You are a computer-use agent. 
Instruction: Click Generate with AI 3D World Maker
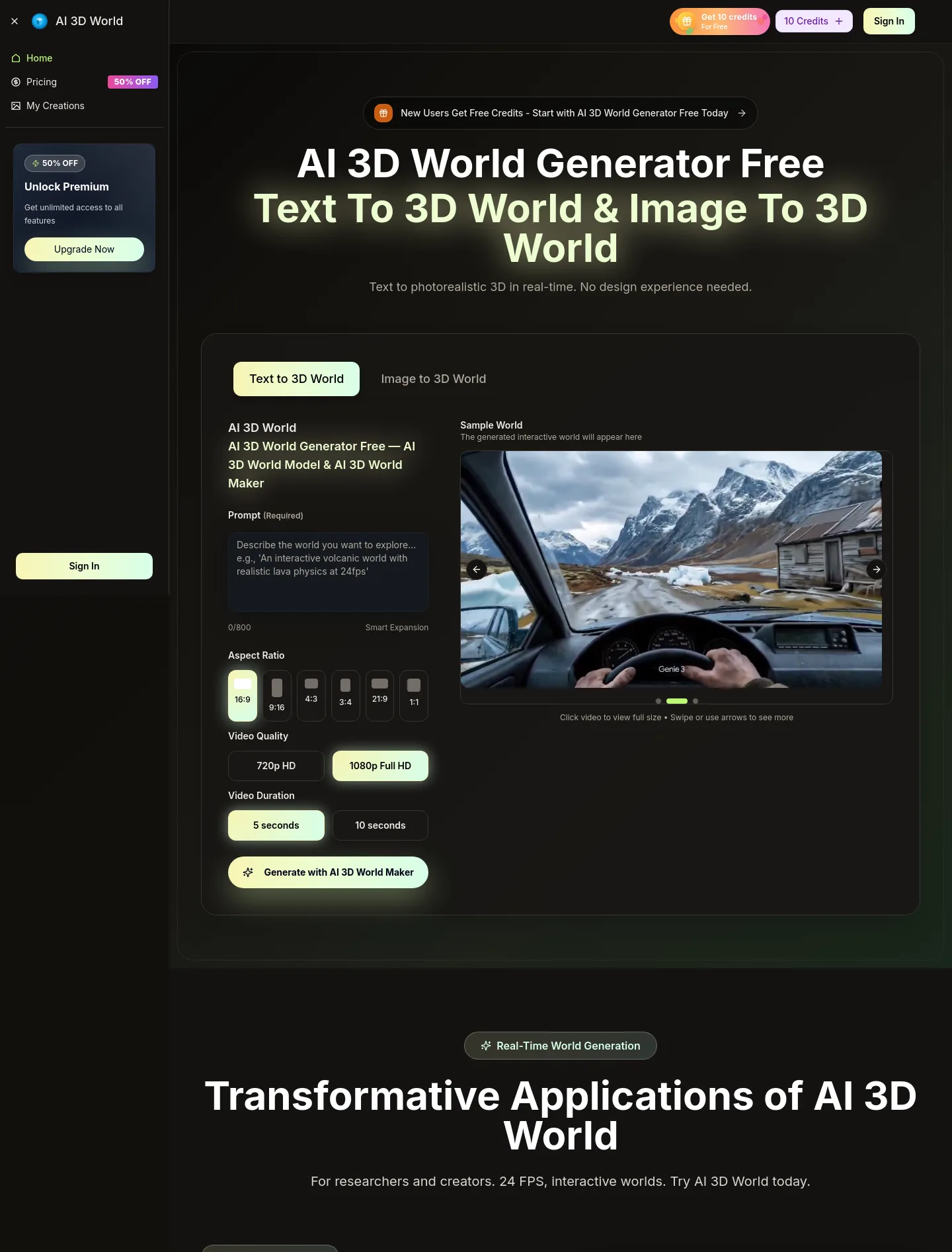(328, 872)
